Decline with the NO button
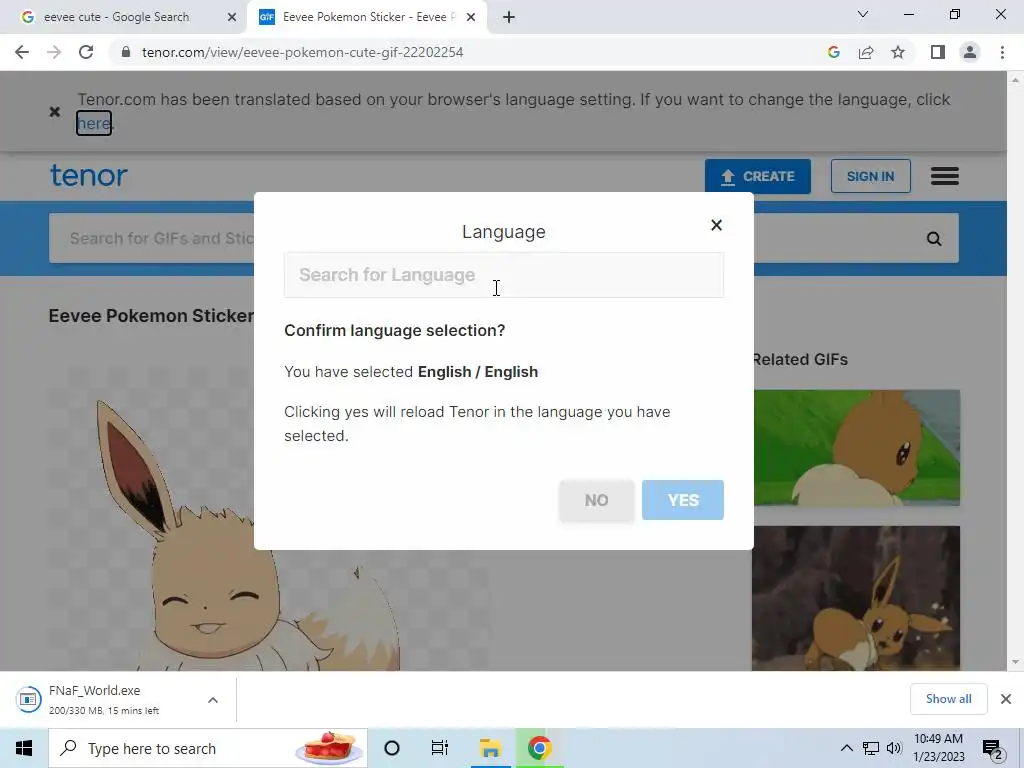 click(x=596, y=500)
